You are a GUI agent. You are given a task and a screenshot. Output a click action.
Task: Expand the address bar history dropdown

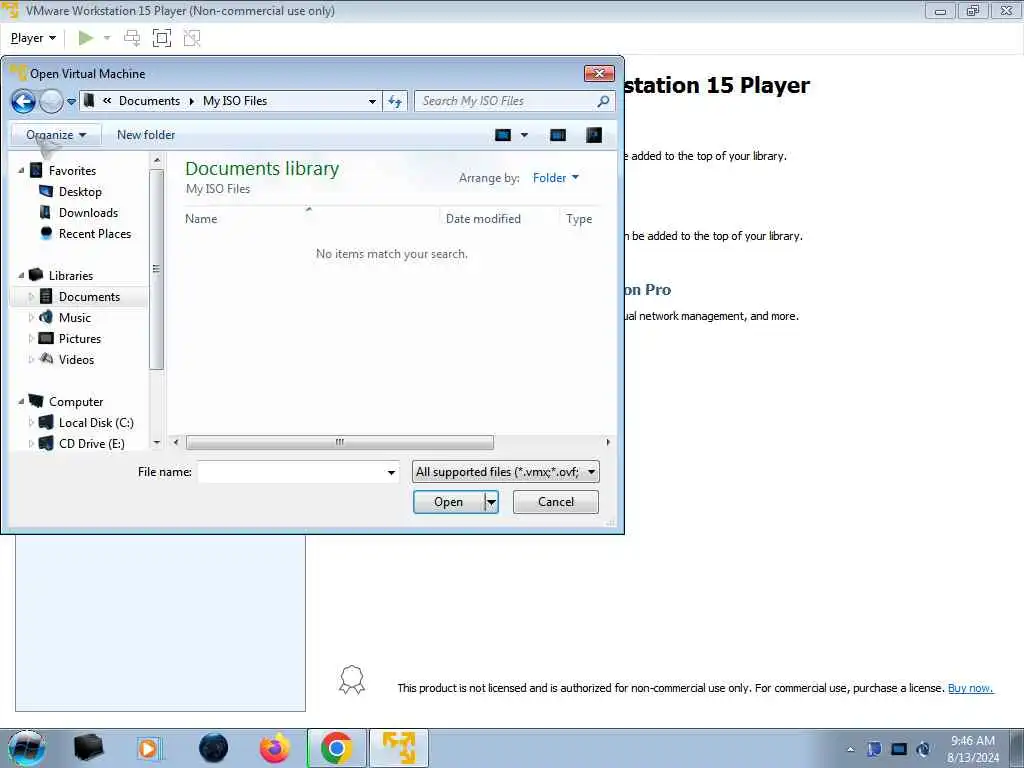[372, 101]
